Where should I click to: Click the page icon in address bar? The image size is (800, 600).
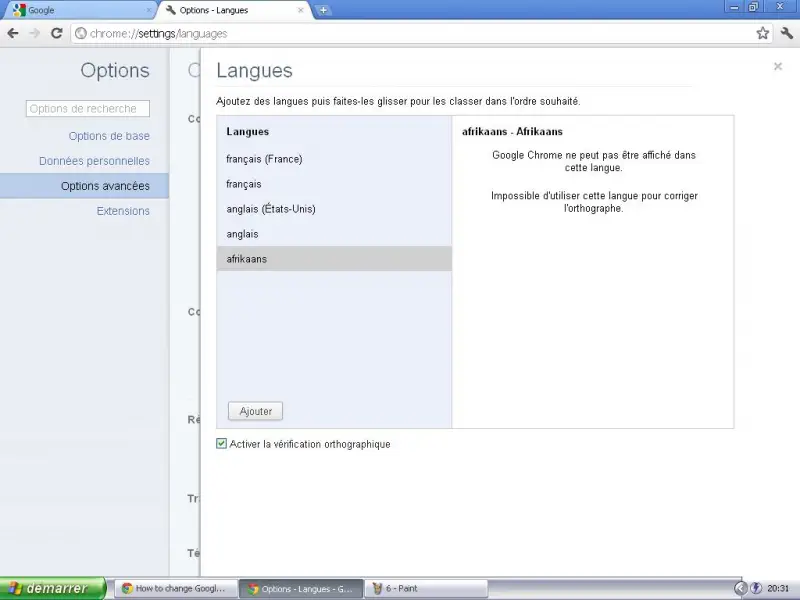click(x=81, y=34)
